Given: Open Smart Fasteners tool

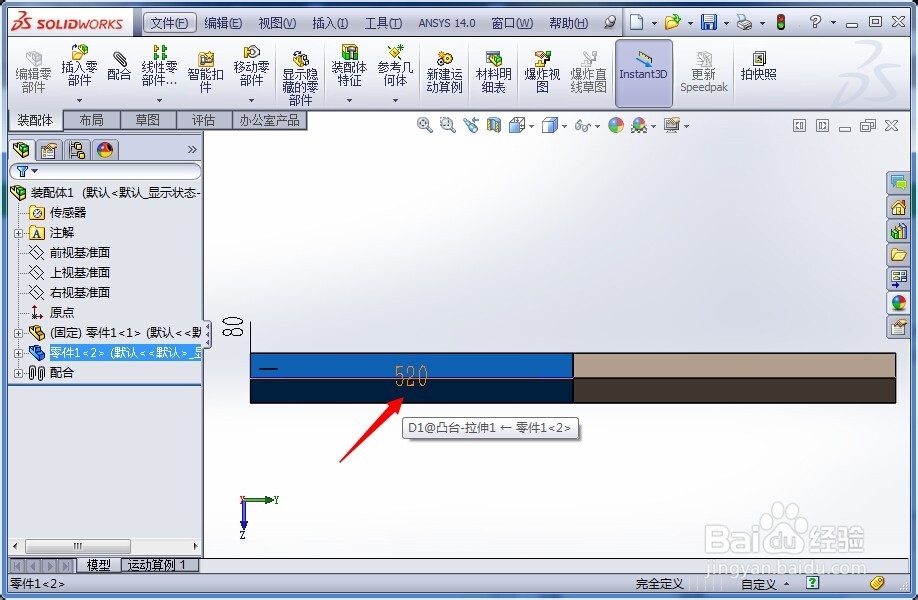Looking at the screenshot, I should [x=205, y=73].
